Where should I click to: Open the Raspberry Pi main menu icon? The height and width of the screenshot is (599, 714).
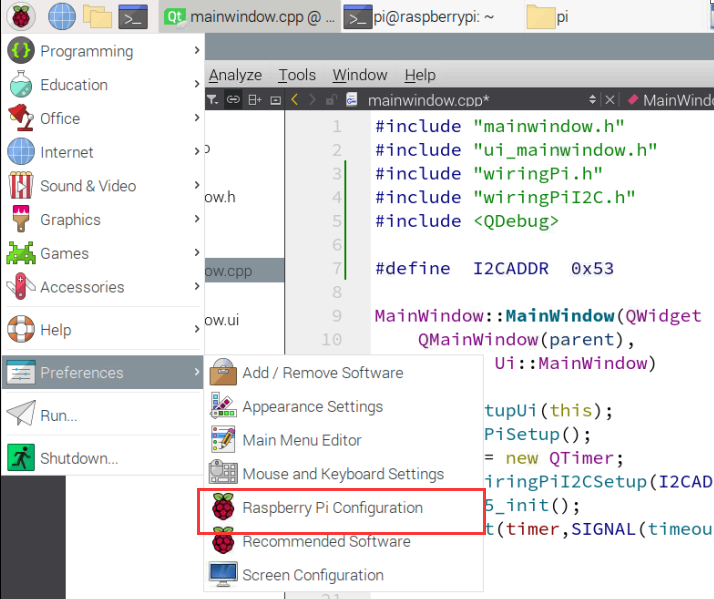pos(21,16)
